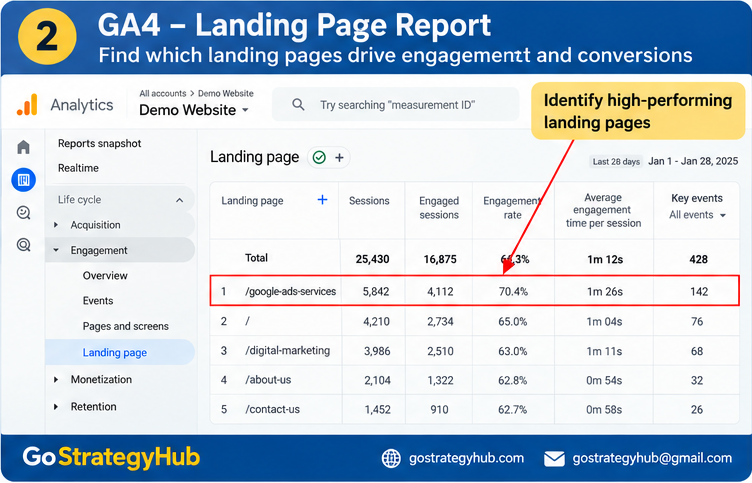Viewport: 752px width, 483px height.
Task: Click the green check status icon
Action: [319, 157]
